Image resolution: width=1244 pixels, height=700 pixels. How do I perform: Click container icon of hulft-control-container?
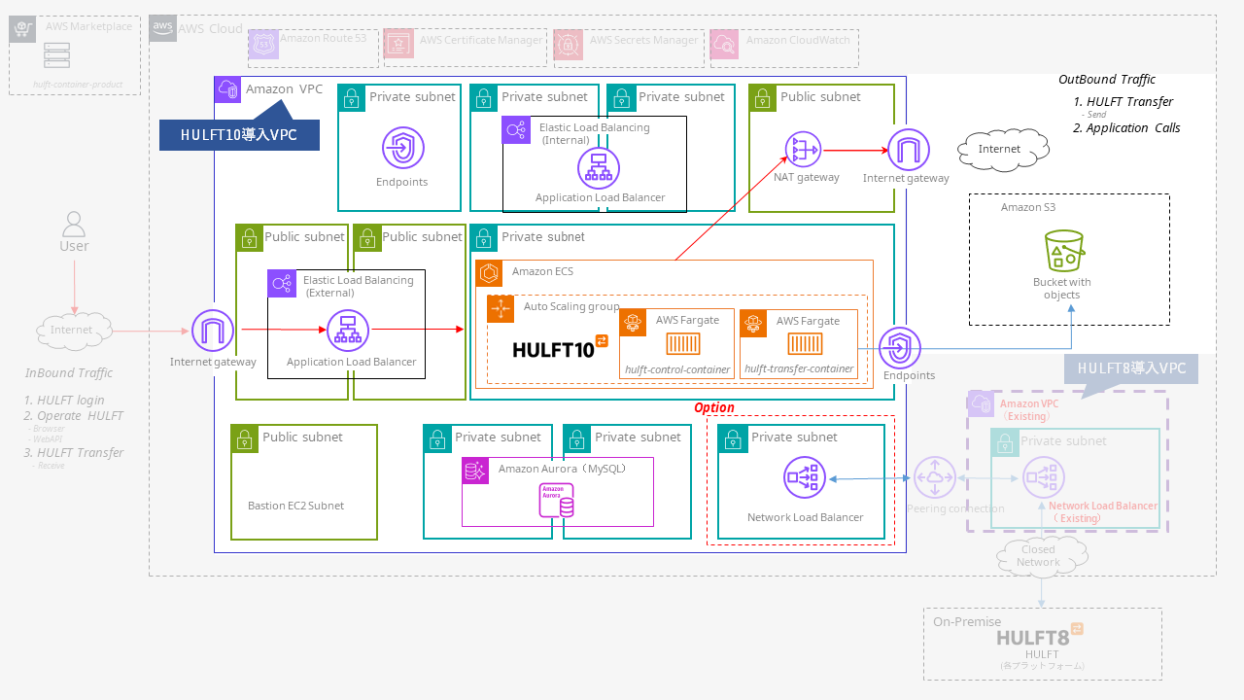click(x=684, y=344)
